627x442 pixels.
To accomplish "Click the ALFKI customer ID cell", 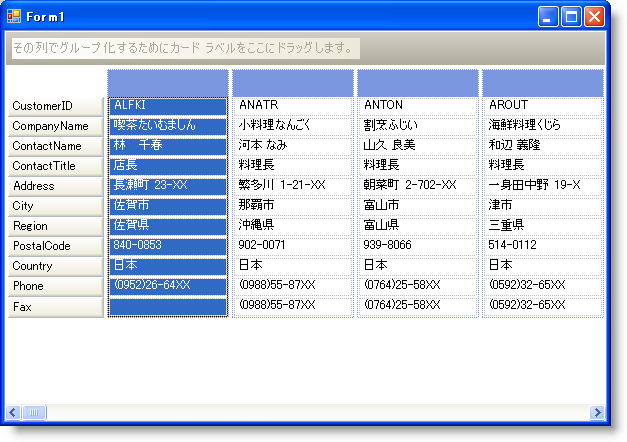I will tap(168, 106).
